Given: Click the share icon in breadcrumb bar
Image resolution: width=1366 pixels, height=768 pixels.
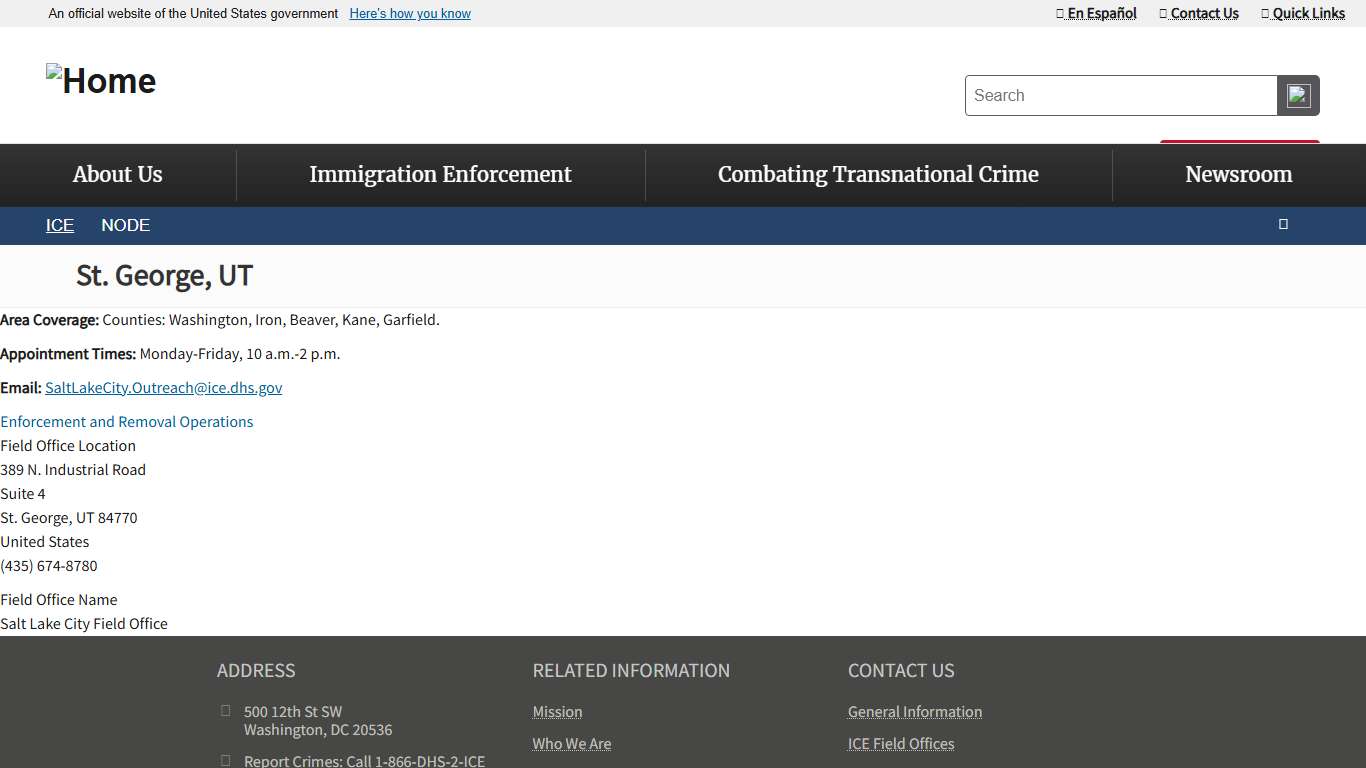Looking at the screenshot, I should pos(1283,224).
